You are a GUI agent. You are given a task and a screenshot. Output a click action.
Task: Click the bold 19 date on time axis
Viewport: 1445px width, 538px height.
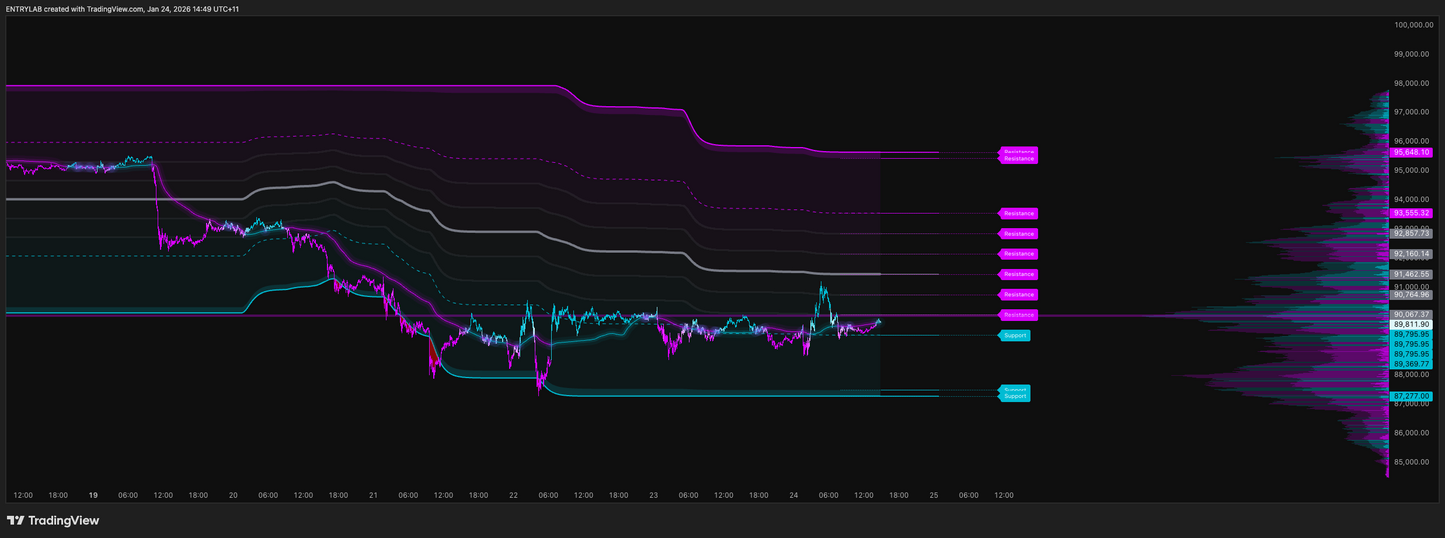click(93, 495)
